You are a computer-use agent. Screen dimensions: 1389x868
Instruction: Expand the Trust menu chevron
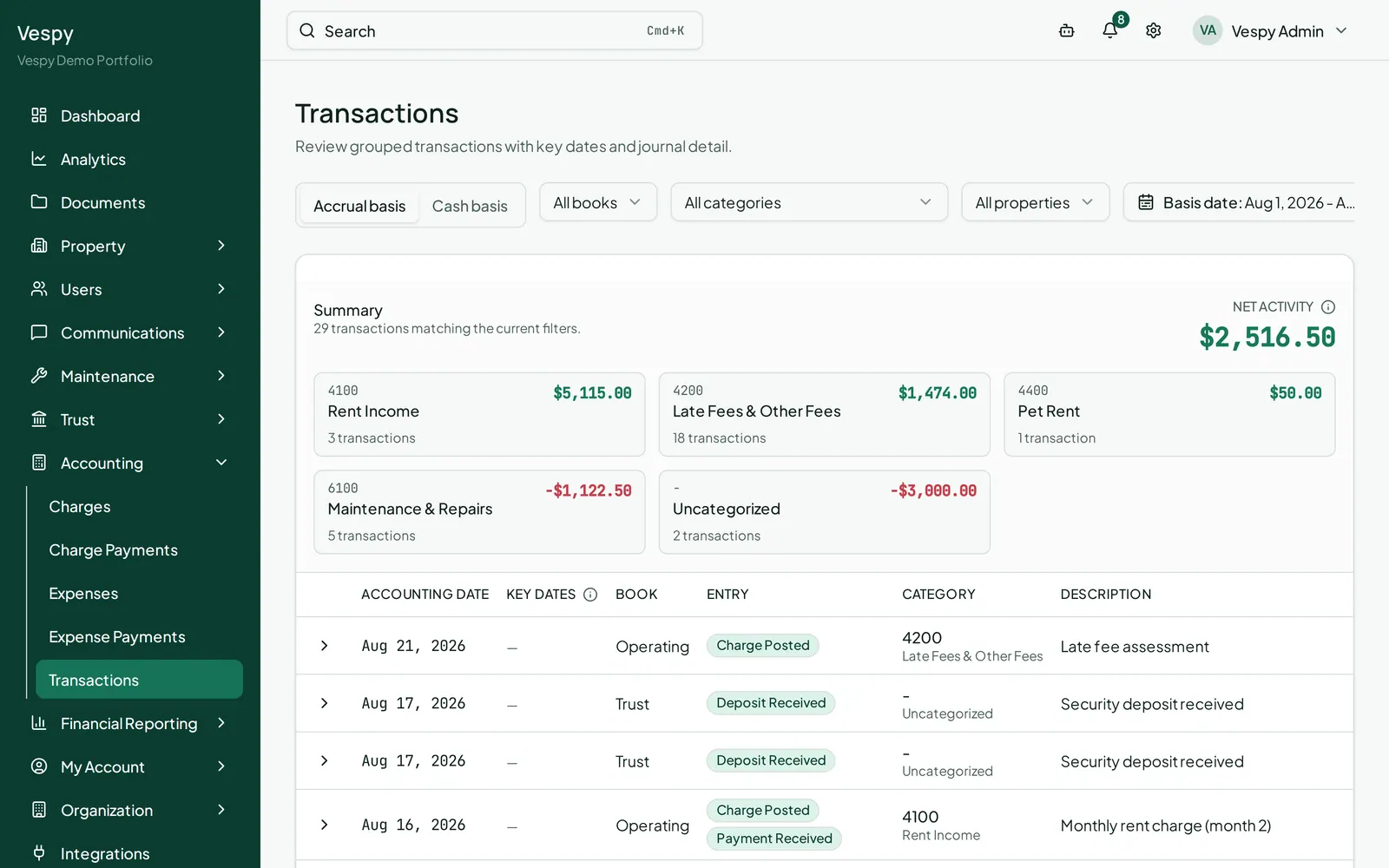[221, 419]
